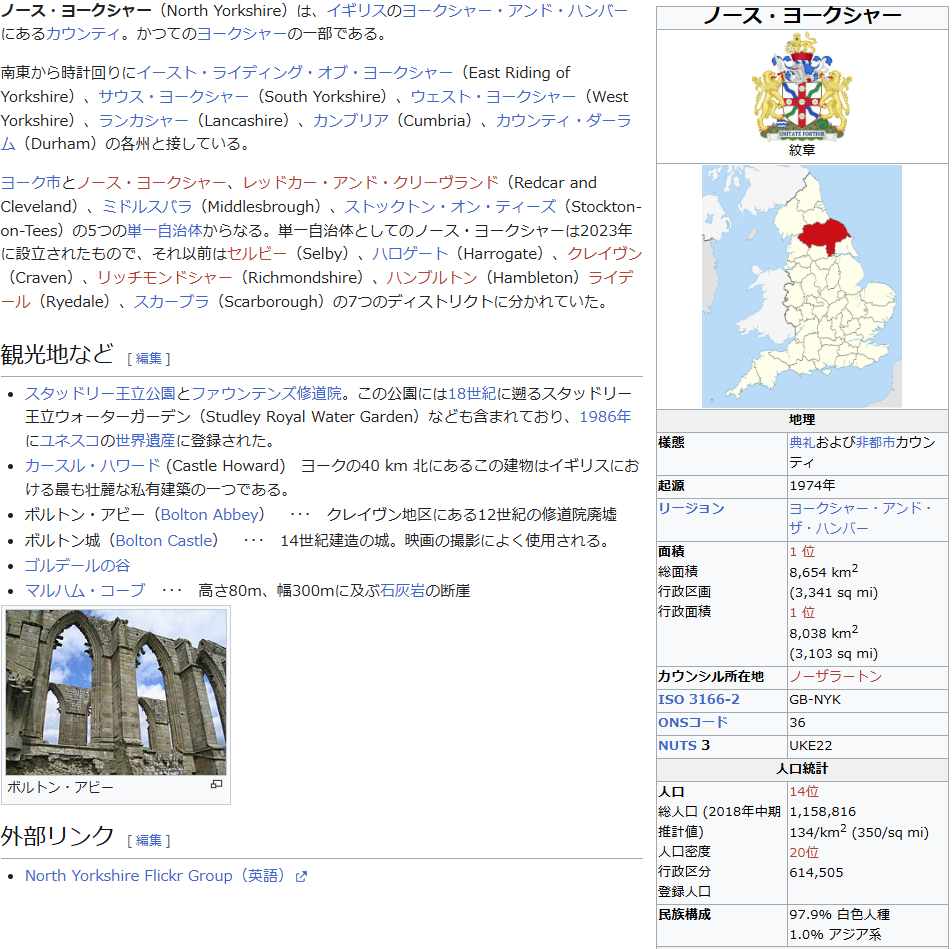Click external link icon beside Flickr Group
Viewport: 952px width, 949px height.
click(301, 877)
